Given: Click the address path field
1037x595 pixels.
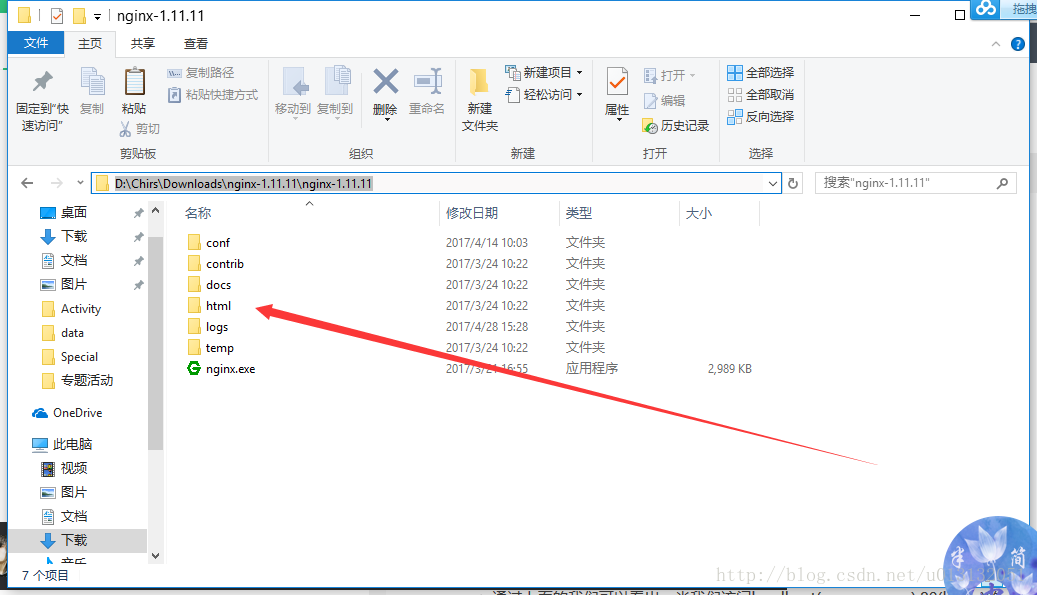Looking at the screenshot, I should click(x=436, y=183).
